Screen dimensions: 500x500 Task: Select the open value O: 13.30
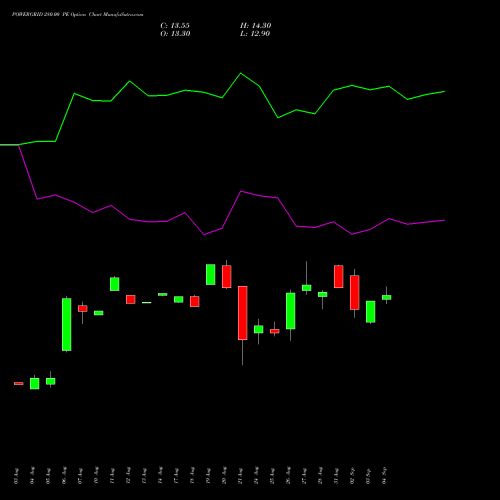[175, 34]
